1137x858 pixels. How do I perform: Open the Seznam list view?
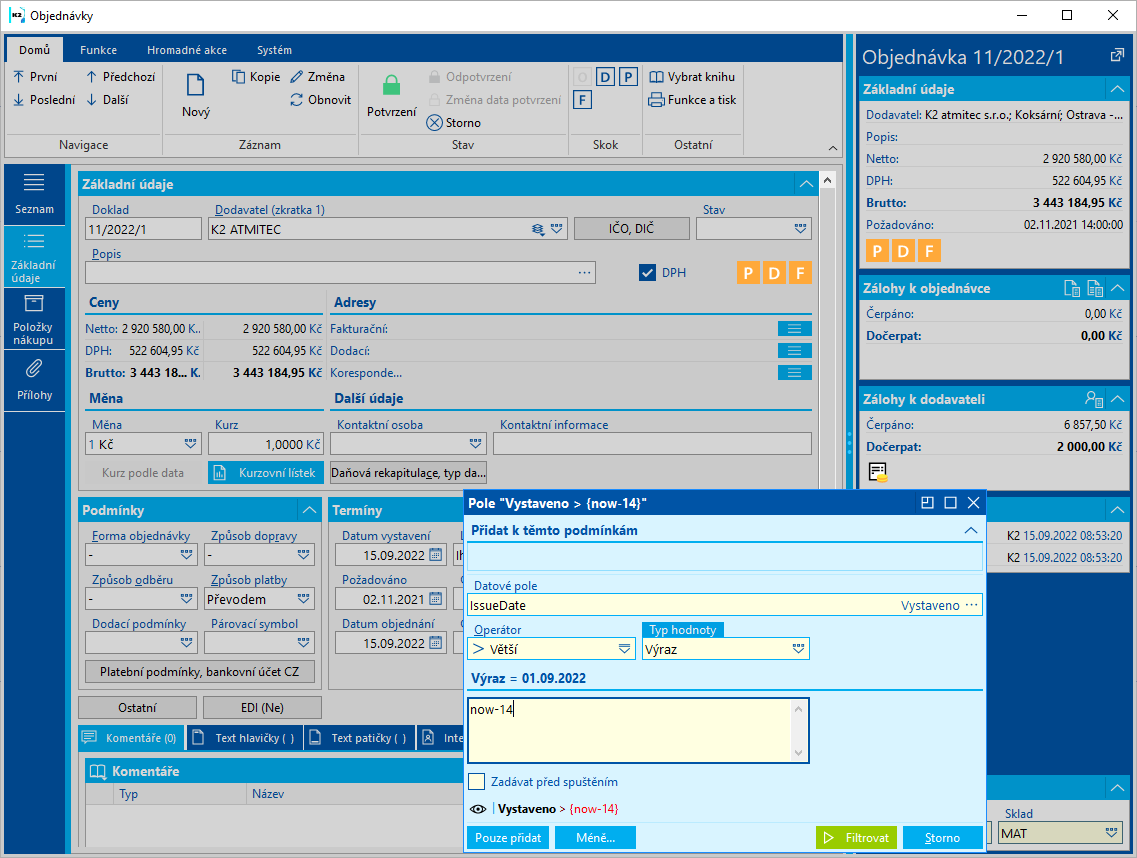34,194
